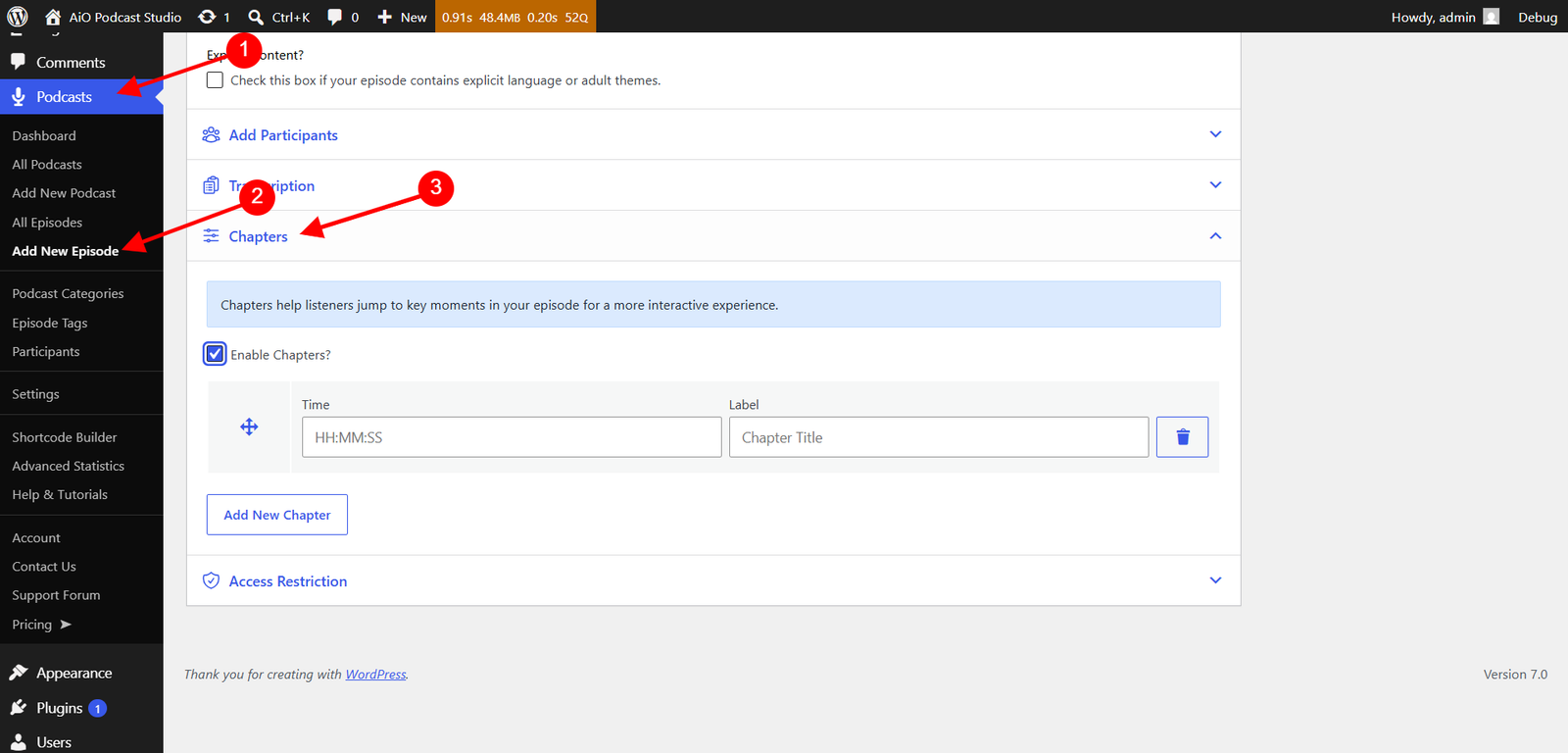The width and height of the screenshot is (1568, 753).
Task: Click the Chapters sliders icon
Action: [211, 235]
